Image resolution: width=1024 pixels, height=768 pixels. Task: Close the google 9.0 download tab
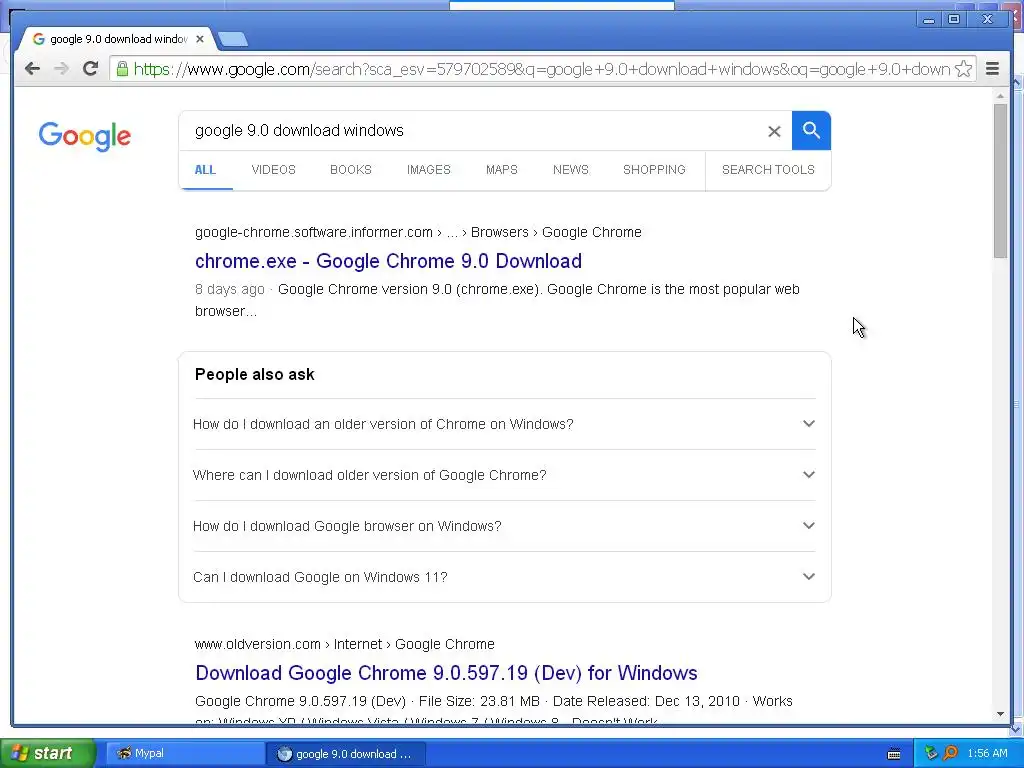click(200, 39)
